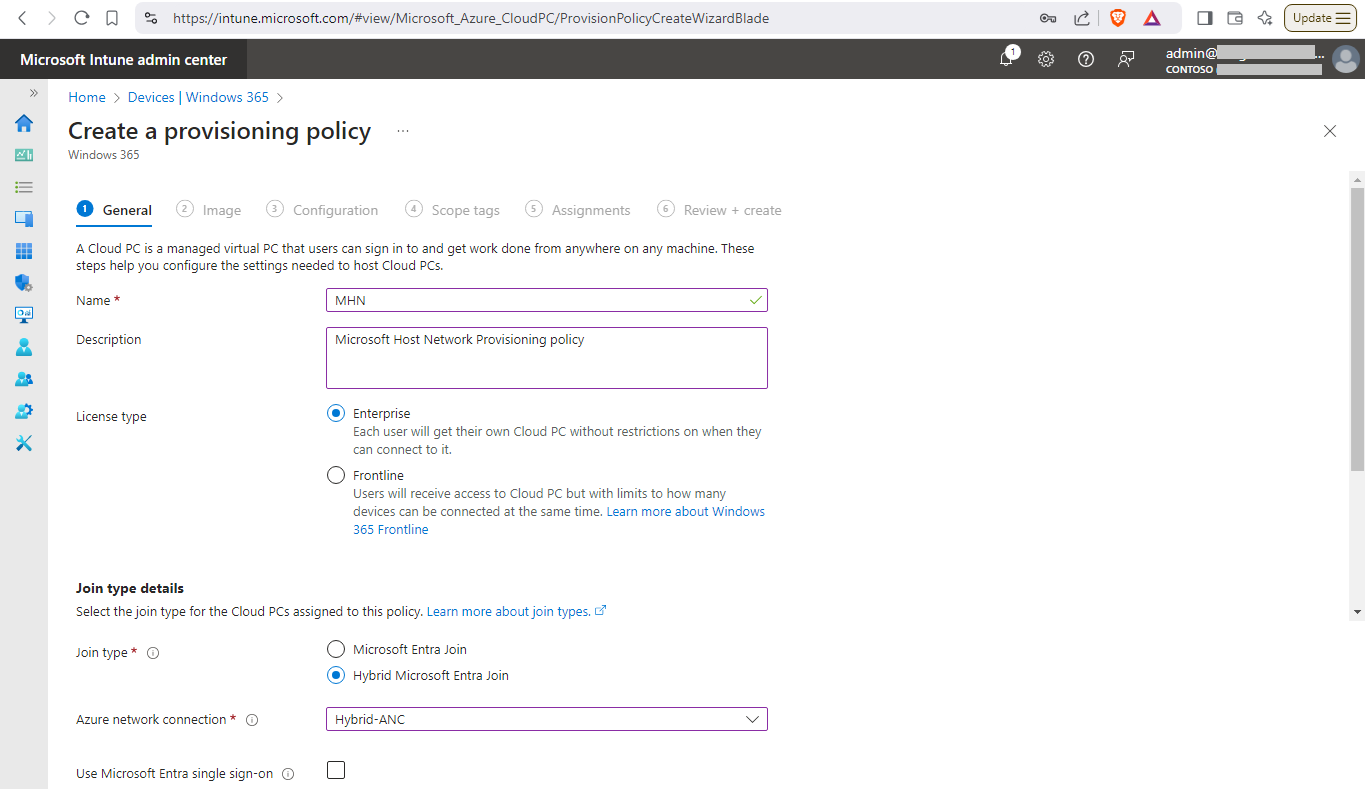The width and height of the screenshot is (1367, 789).
Task: Open Learn more about join types link
Action: click(516, 611)
